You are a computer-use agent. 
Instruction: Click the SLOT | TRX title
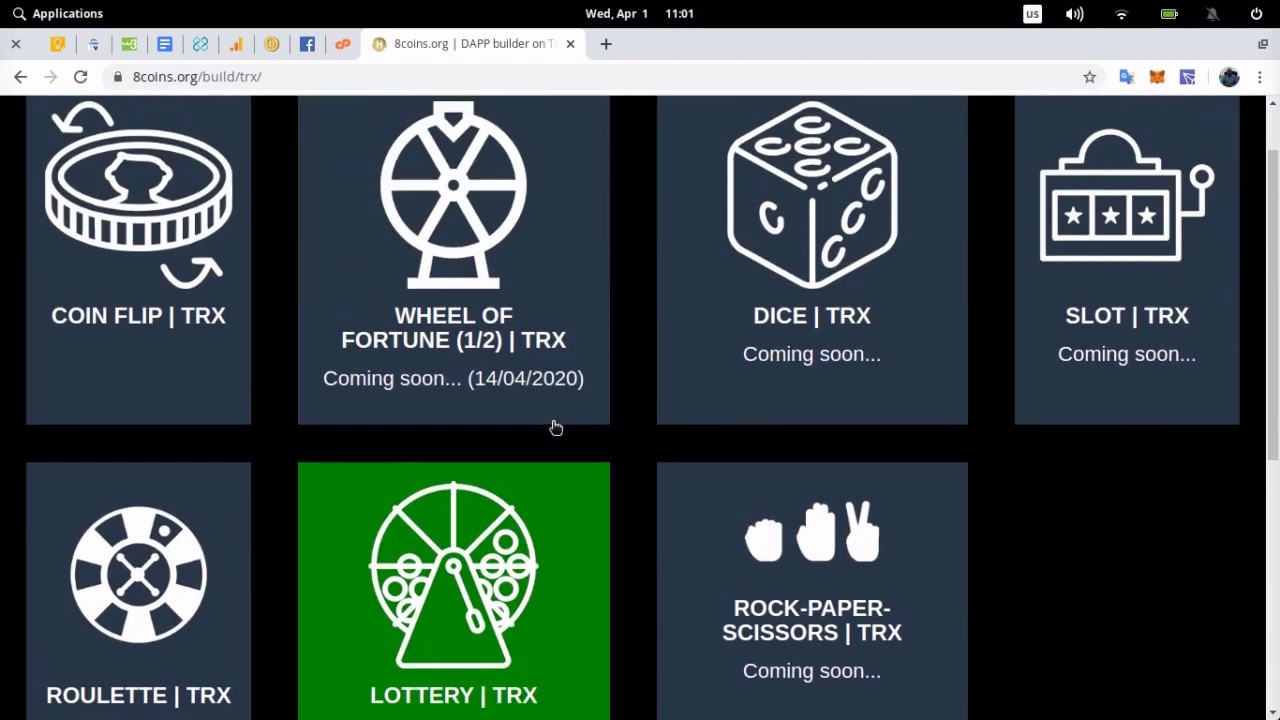coord(1127,316)
